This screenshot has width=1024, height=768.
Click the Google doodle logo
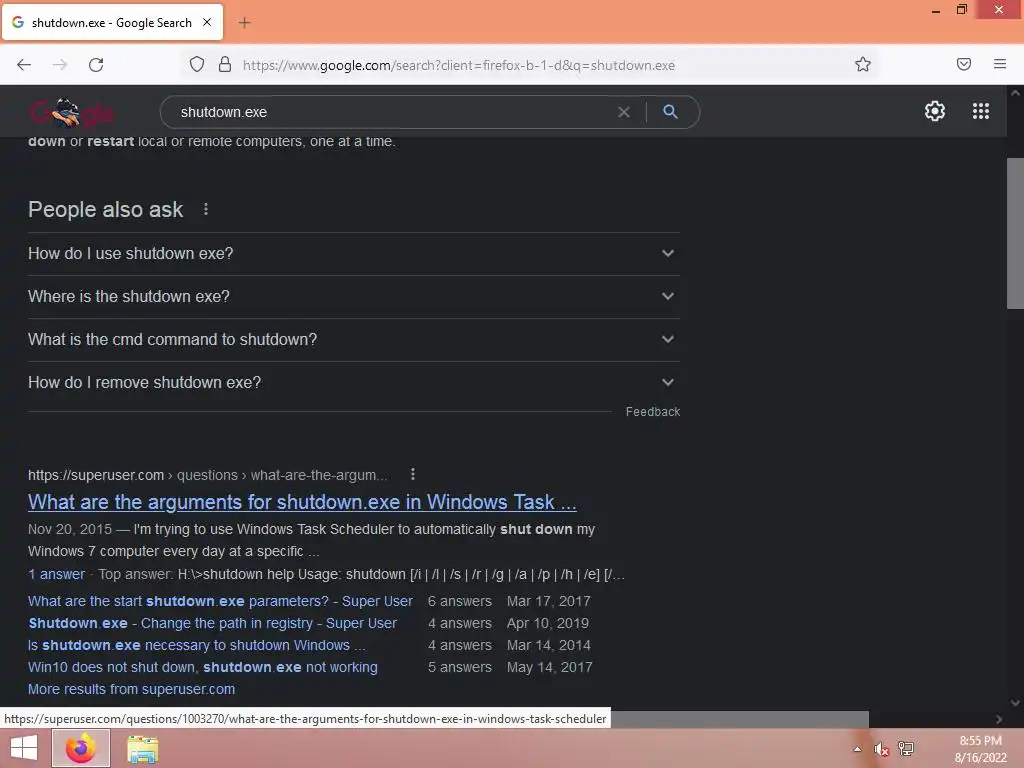[x=72, y=112]
